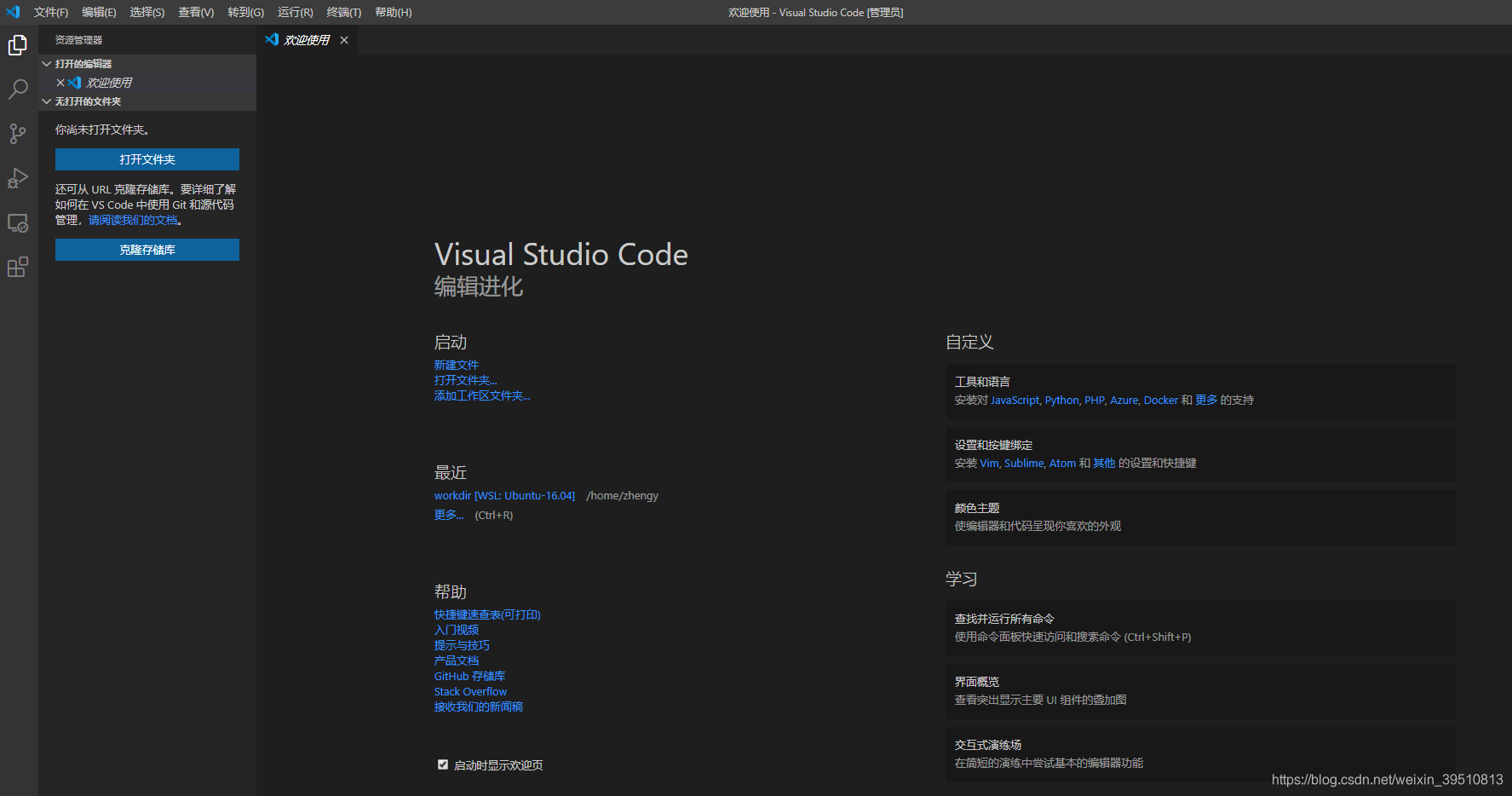The height and width of the screenshot is (796, 1512).
Task: Click the VS Code icon in menu bar
Action: pyautogui.click(x=13, y=12)
